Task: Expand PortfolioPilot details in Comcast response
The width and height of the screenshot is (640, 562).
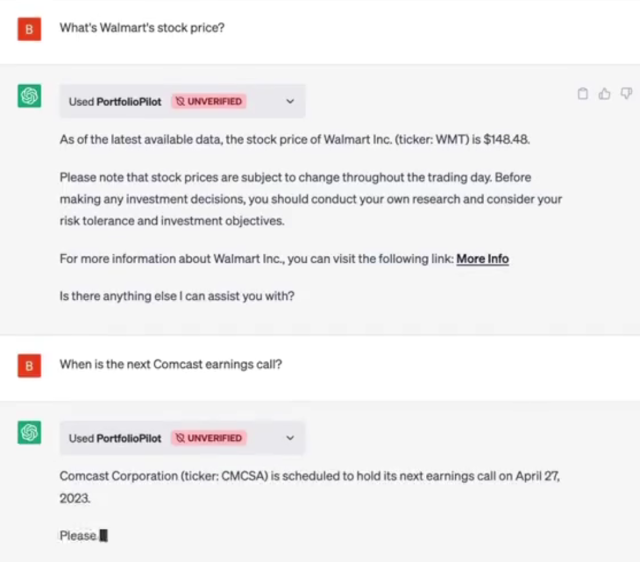Action: [x=290, y=438]
